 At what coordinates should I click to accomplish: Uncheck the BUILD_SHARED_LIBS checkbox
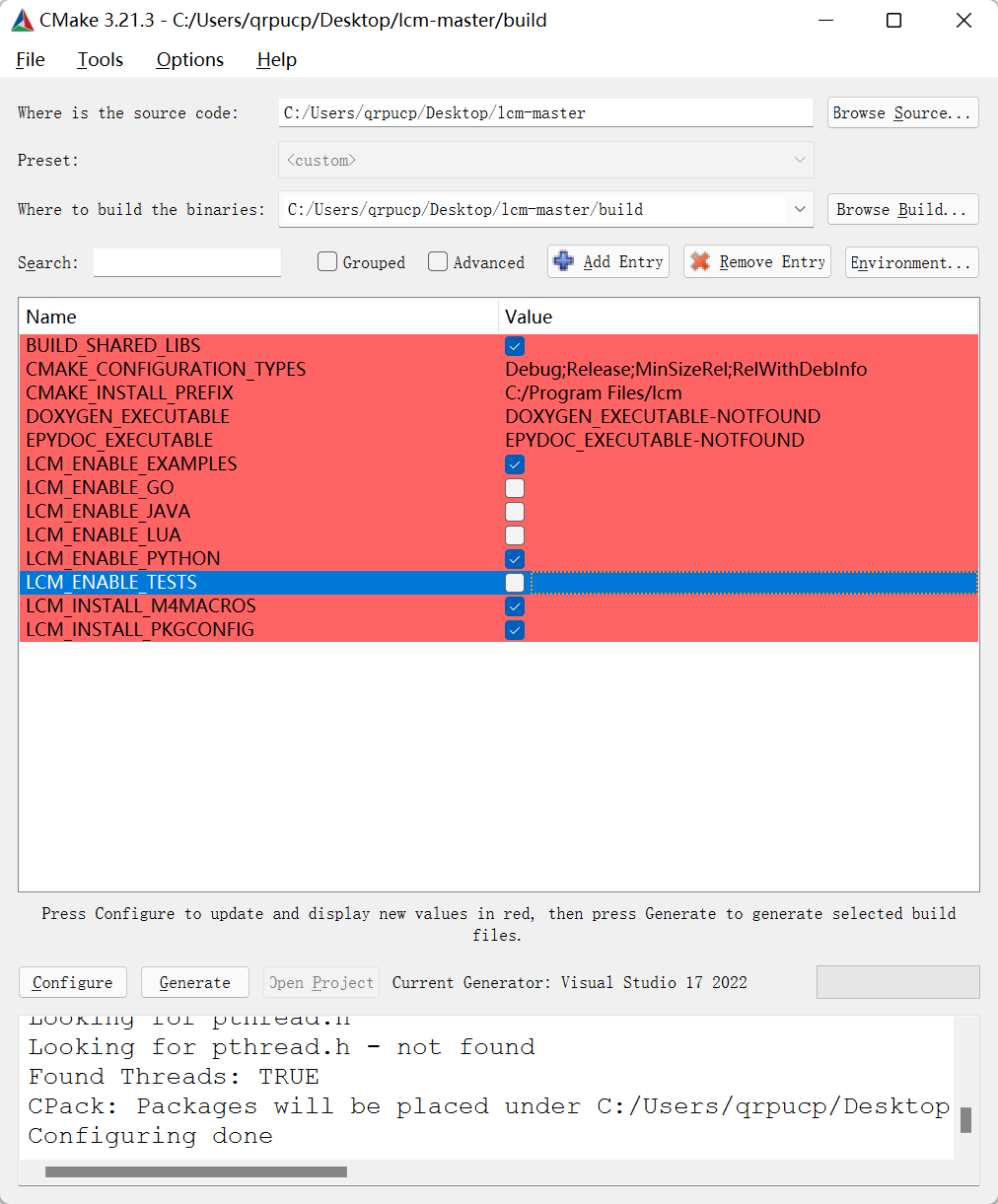pos(515,346)
